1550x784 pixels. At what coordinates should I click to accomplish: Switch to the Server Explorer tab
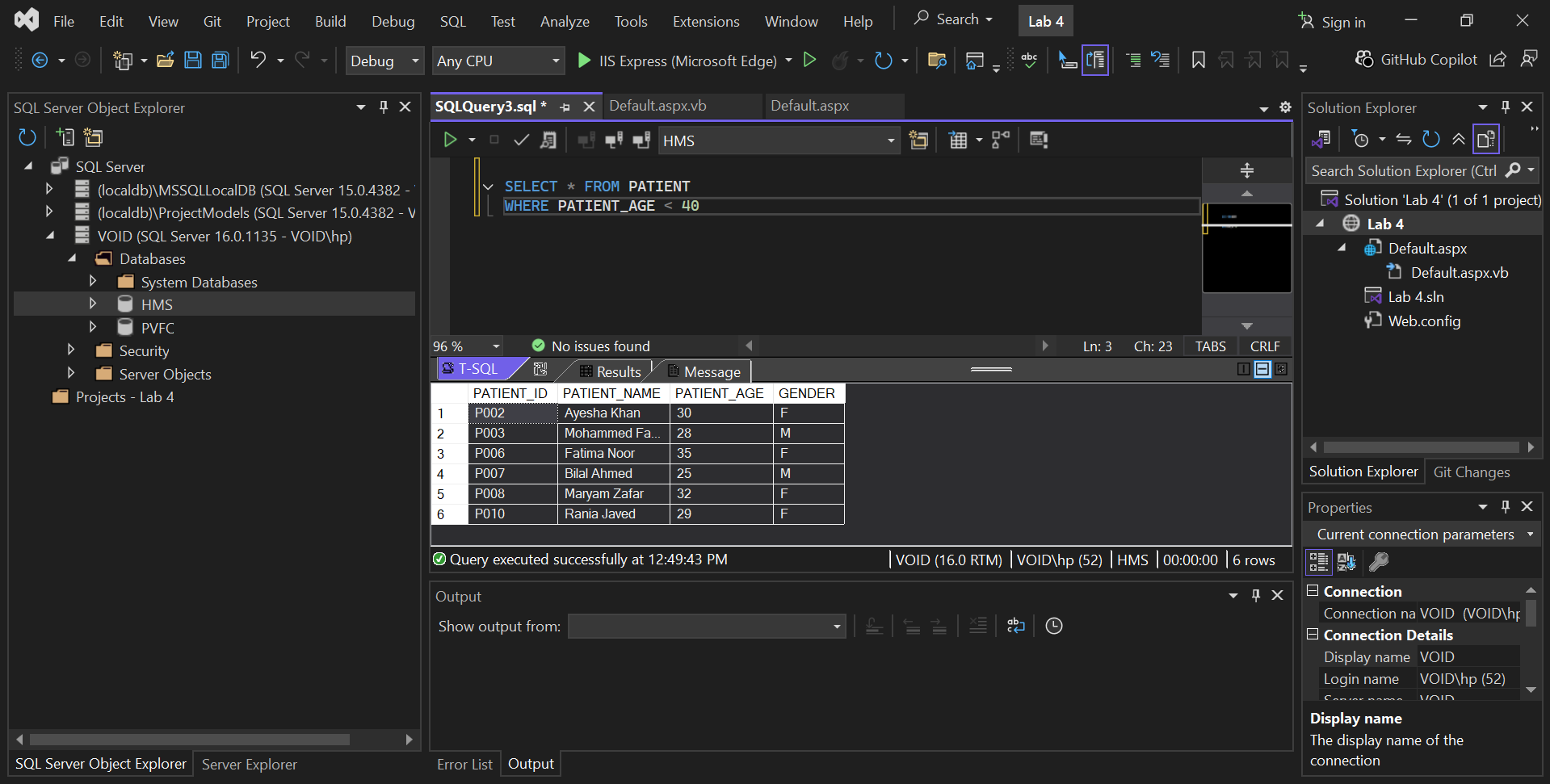pyautogui.click(x=249, y=764)
